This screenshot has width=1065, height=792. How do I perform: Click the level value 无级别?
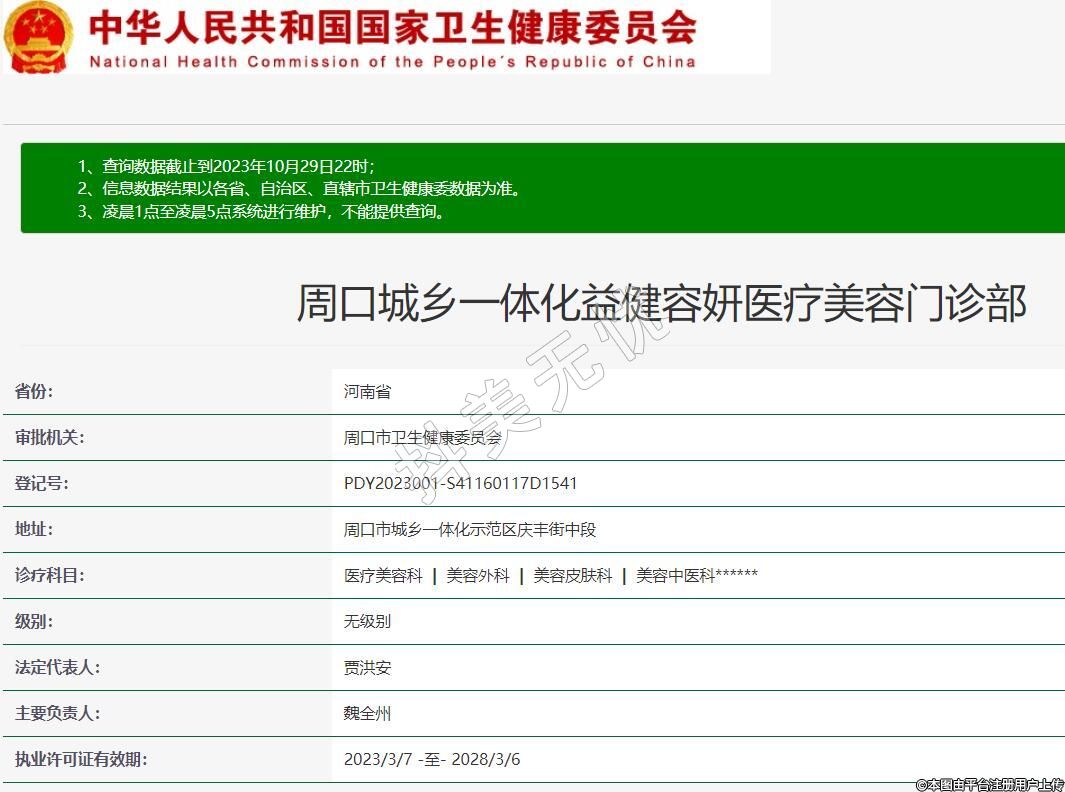tap(367, 622)
